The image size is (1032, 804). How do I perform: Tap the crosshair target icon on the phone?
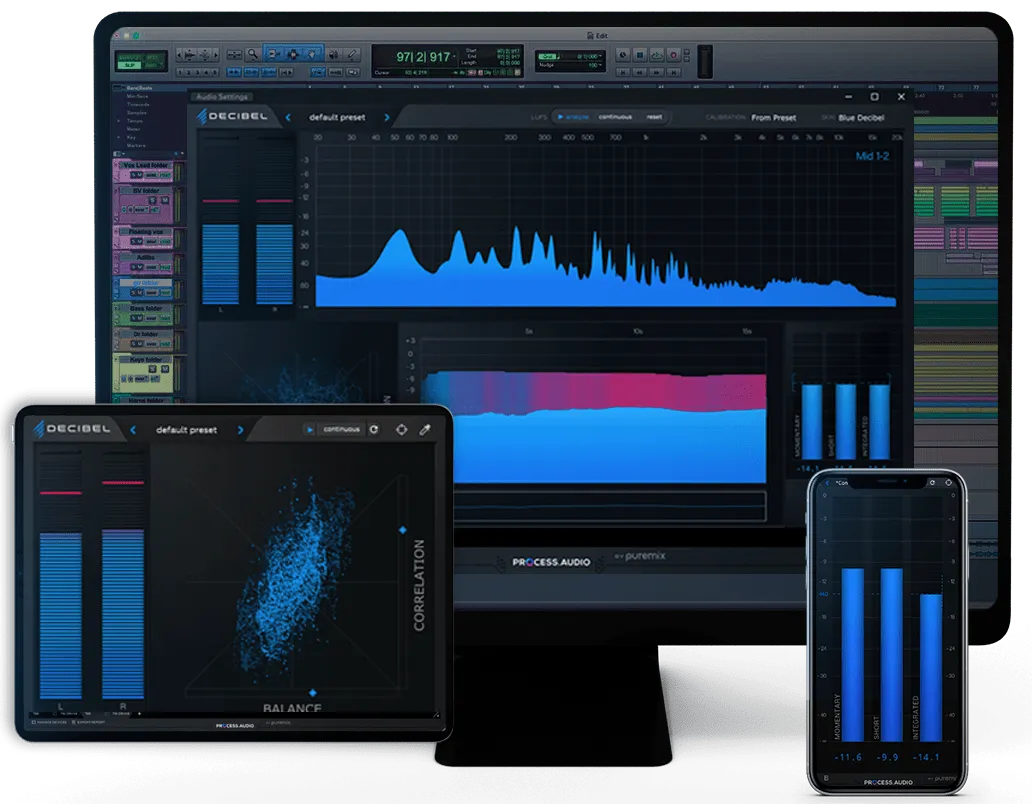(948, 482)
